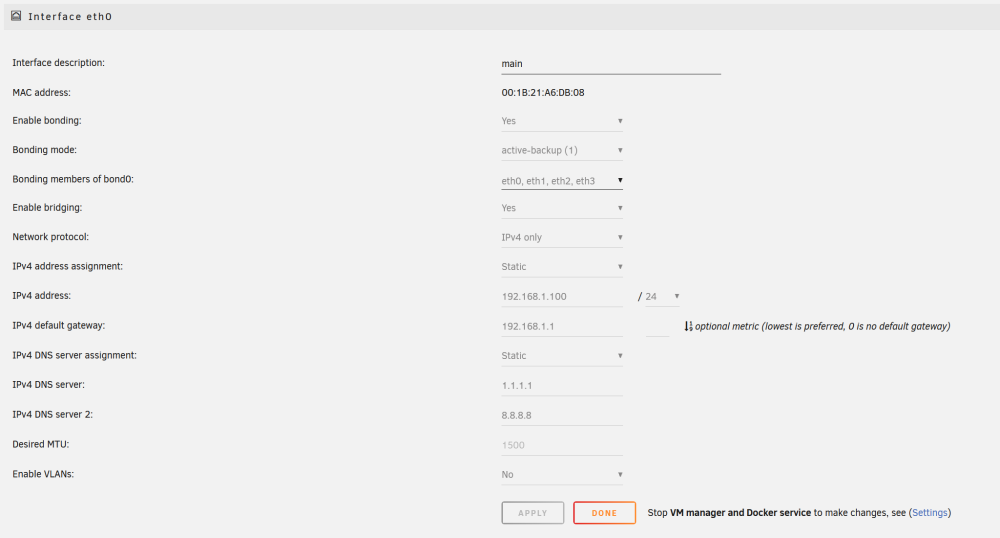Screen dimensions: 1000x538
Task: Open the Enable bridging dropdown
Action: pos(562,208)
